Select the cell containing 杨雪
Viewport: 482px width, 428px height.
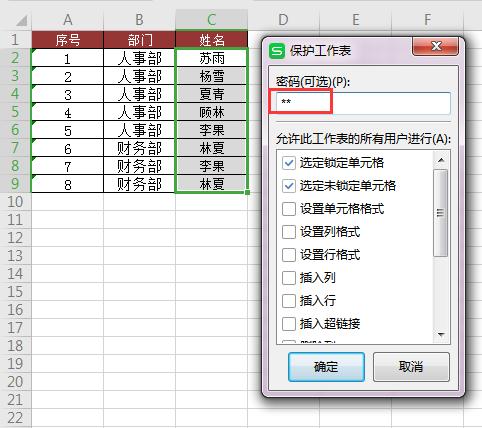(211, 76)
